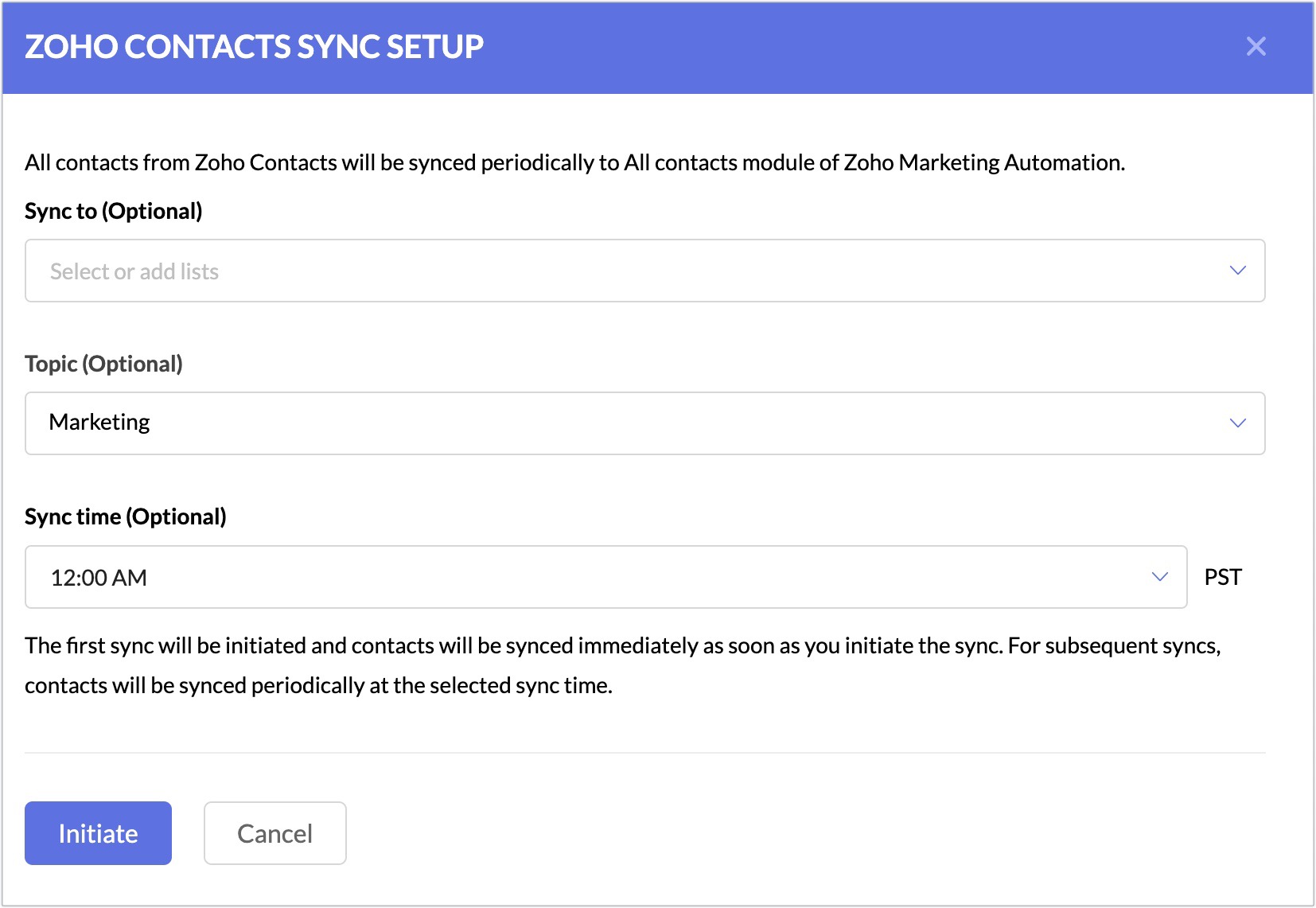Click the Initiate button
Screen dimensions: 1316x908
(98, 833)
